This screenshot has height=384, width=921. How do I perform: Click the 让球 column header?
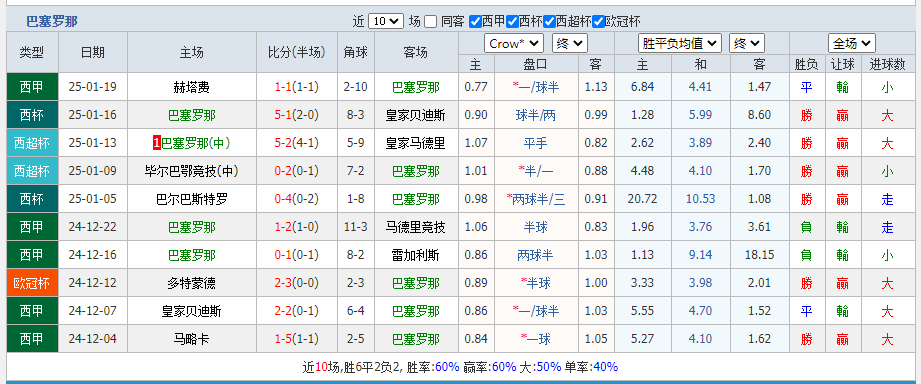pyautogui.click(x=842, y=64)
